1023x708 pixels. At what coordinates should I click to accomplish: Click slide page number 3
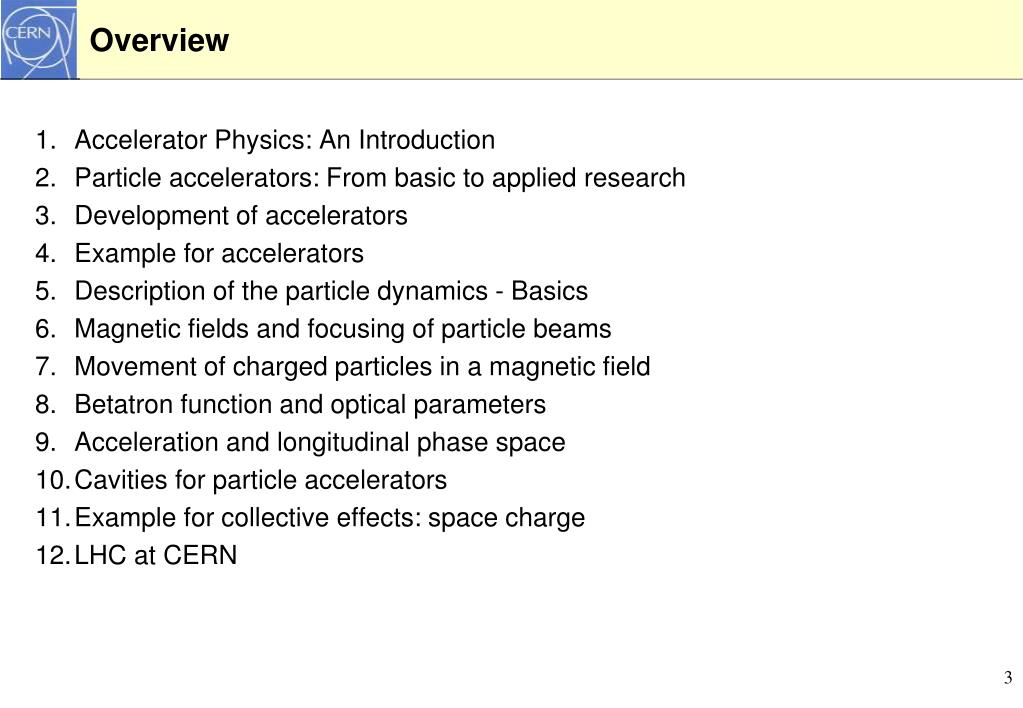1008,677
